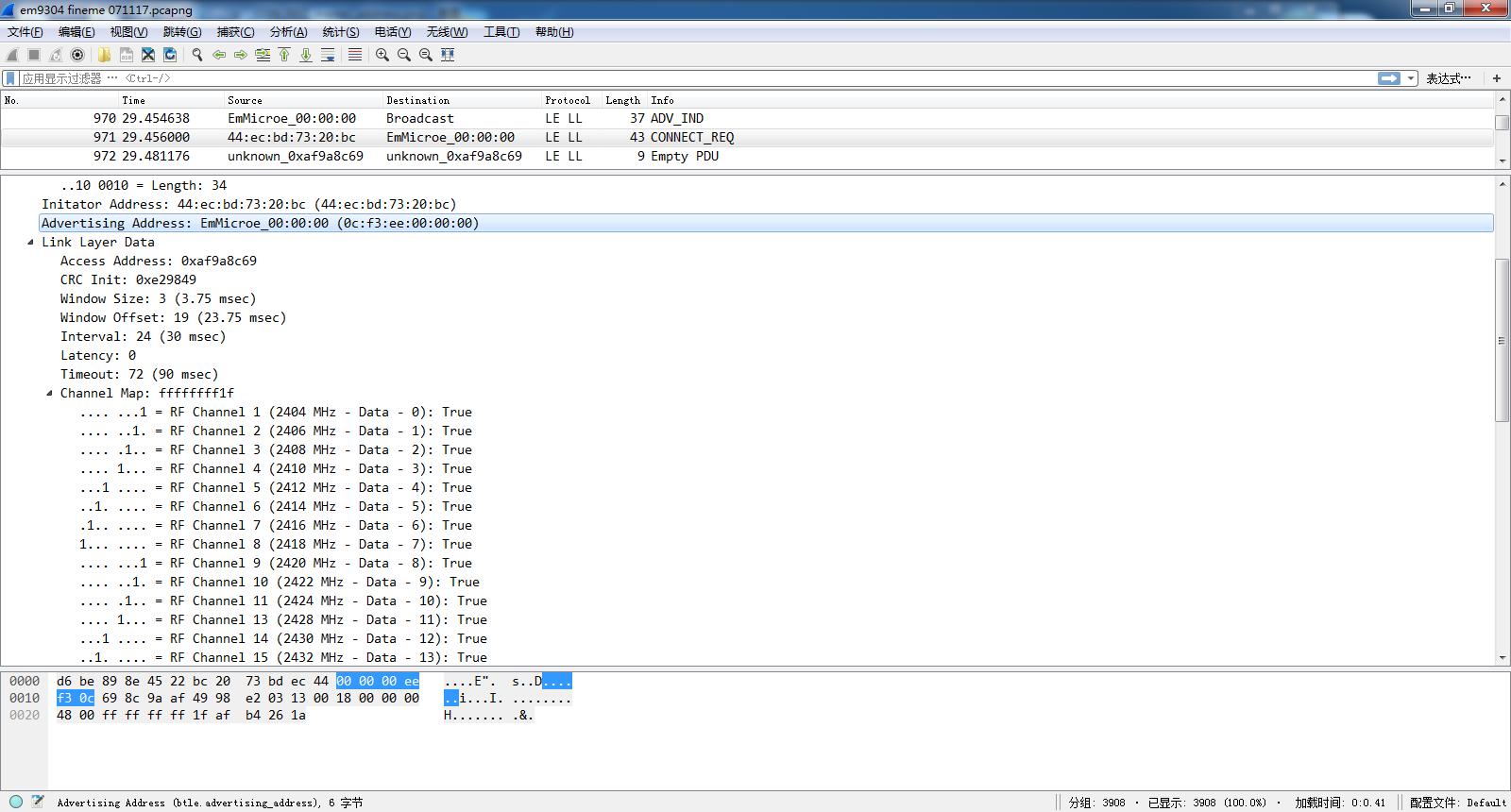Collapse the Channel Map tree node

click(49, 394)
